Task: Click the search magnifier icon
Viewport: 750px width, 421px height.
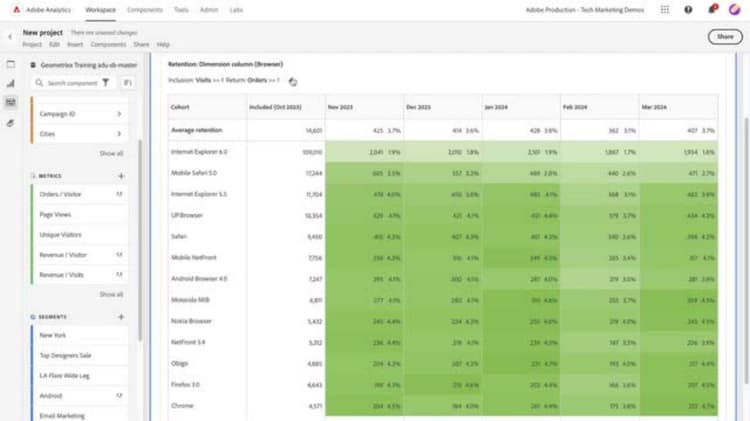Action: [39, 83]
